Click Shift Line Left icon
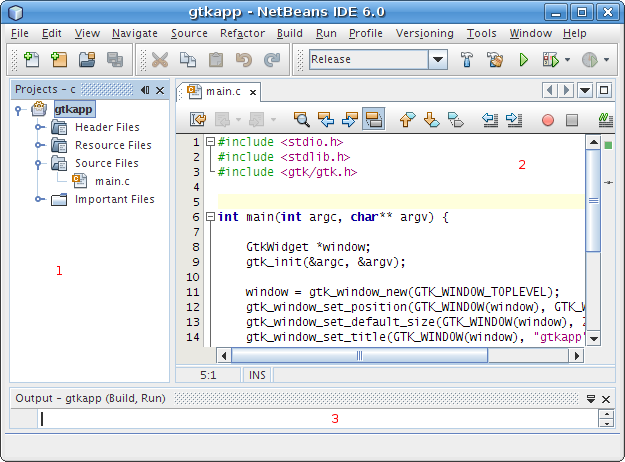The height and width of the screenshot is (462, 625). pos(490,119)
